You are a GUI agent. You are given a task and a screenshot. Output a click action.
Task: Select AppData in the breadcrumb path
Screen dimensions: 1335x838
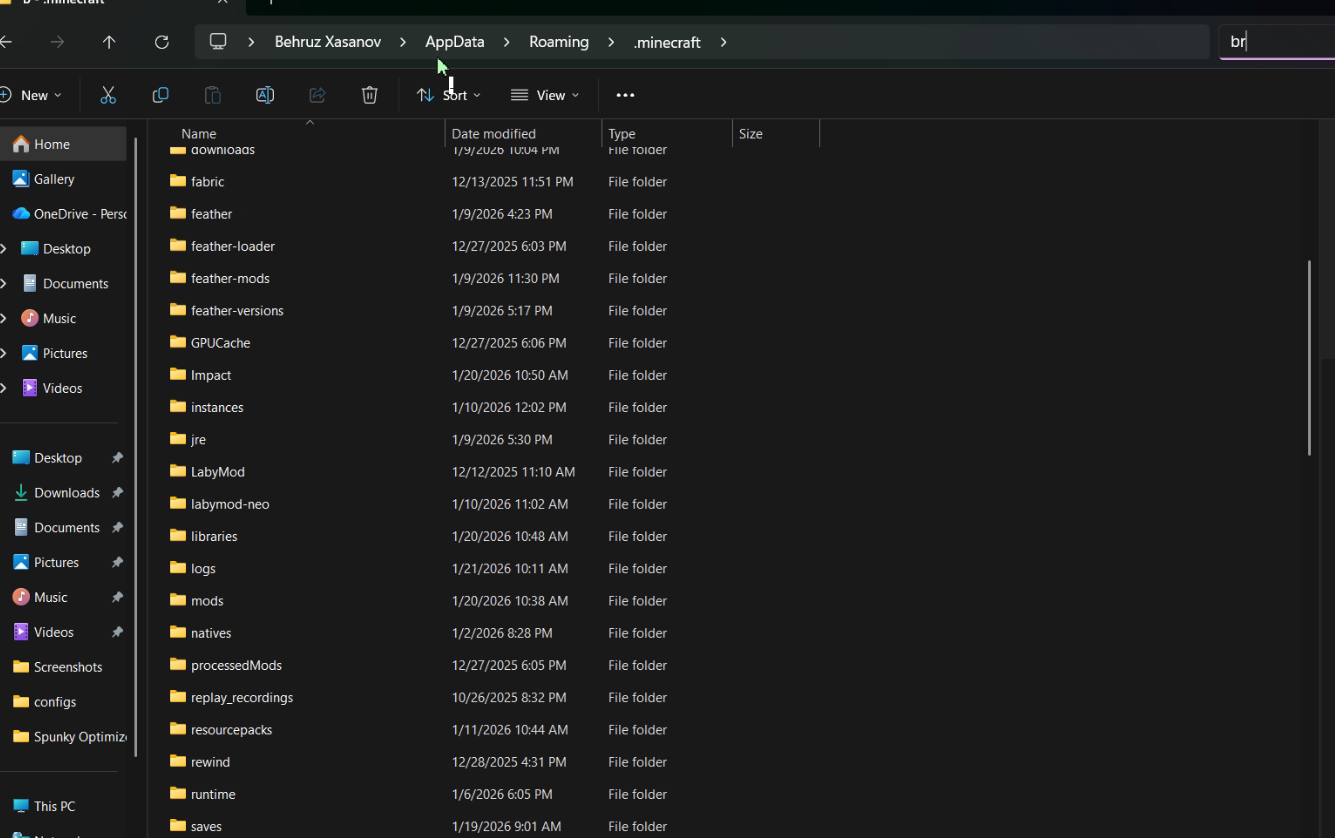tap(454, 42)
